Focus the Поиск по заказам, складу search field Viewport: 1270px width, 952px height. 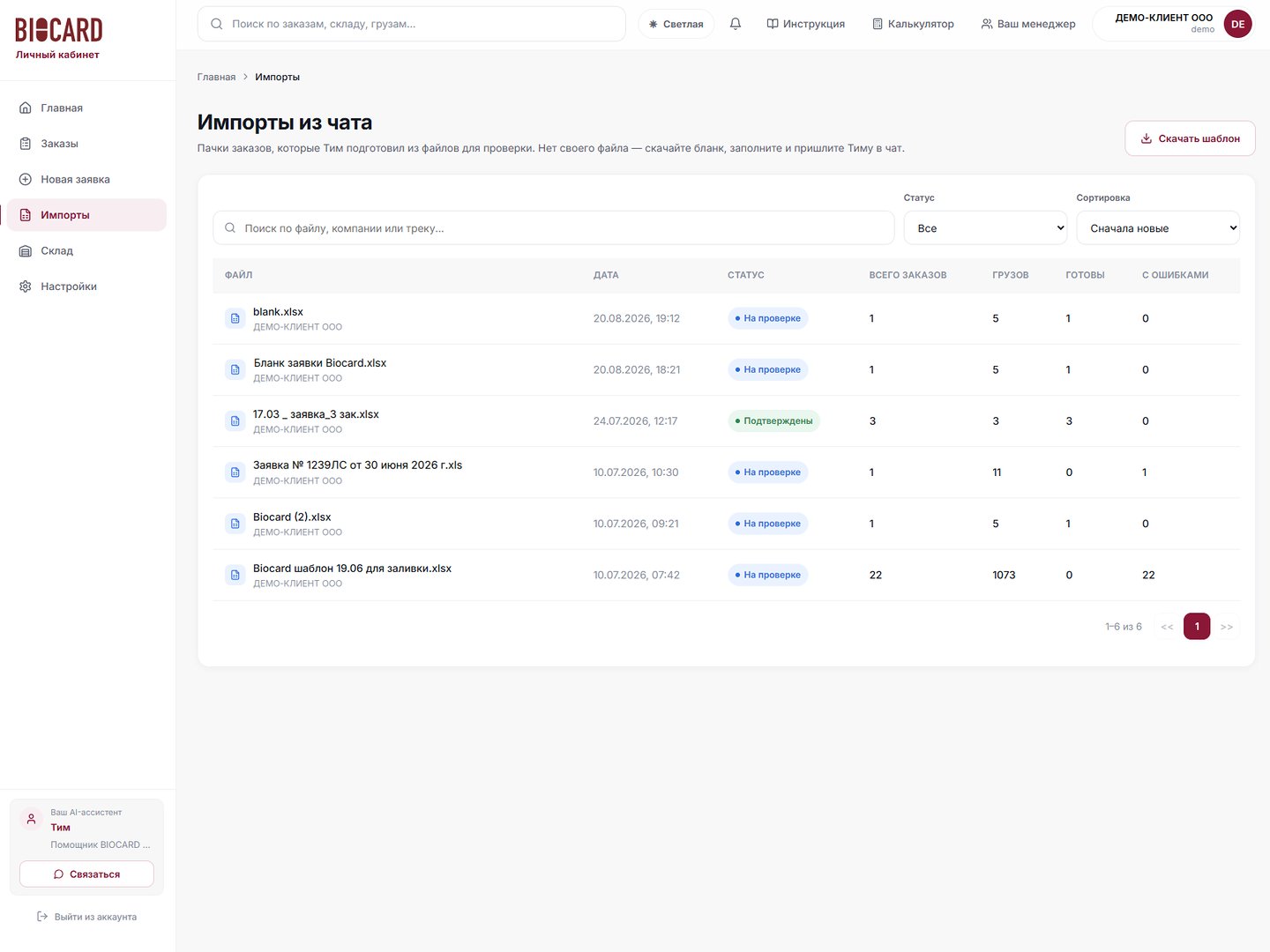[x=412, y=24]
